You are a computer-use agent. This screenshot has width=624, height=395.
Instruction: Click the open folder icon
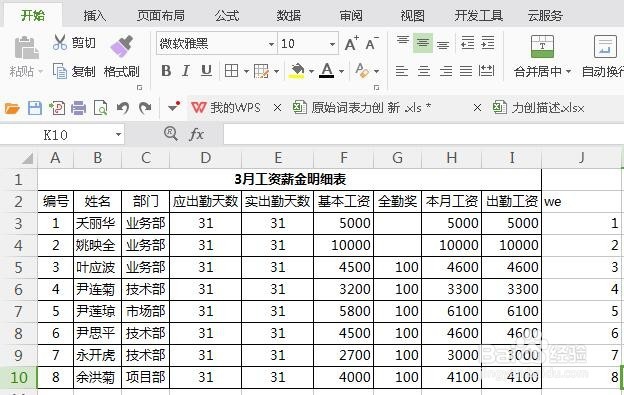tap(12, 108)
